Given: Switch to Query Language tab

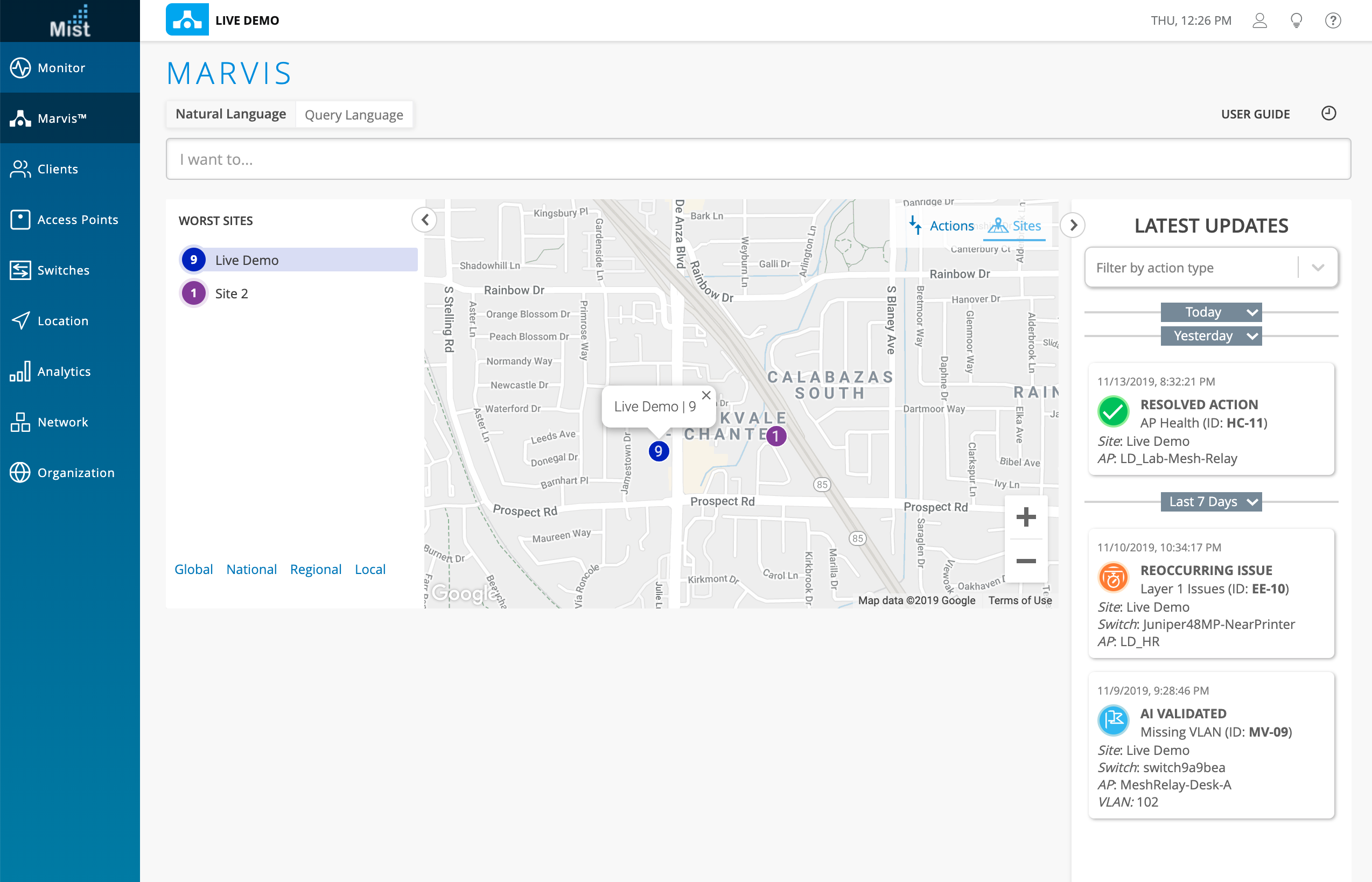Looking at the screenshot, I should coord(353,115).
